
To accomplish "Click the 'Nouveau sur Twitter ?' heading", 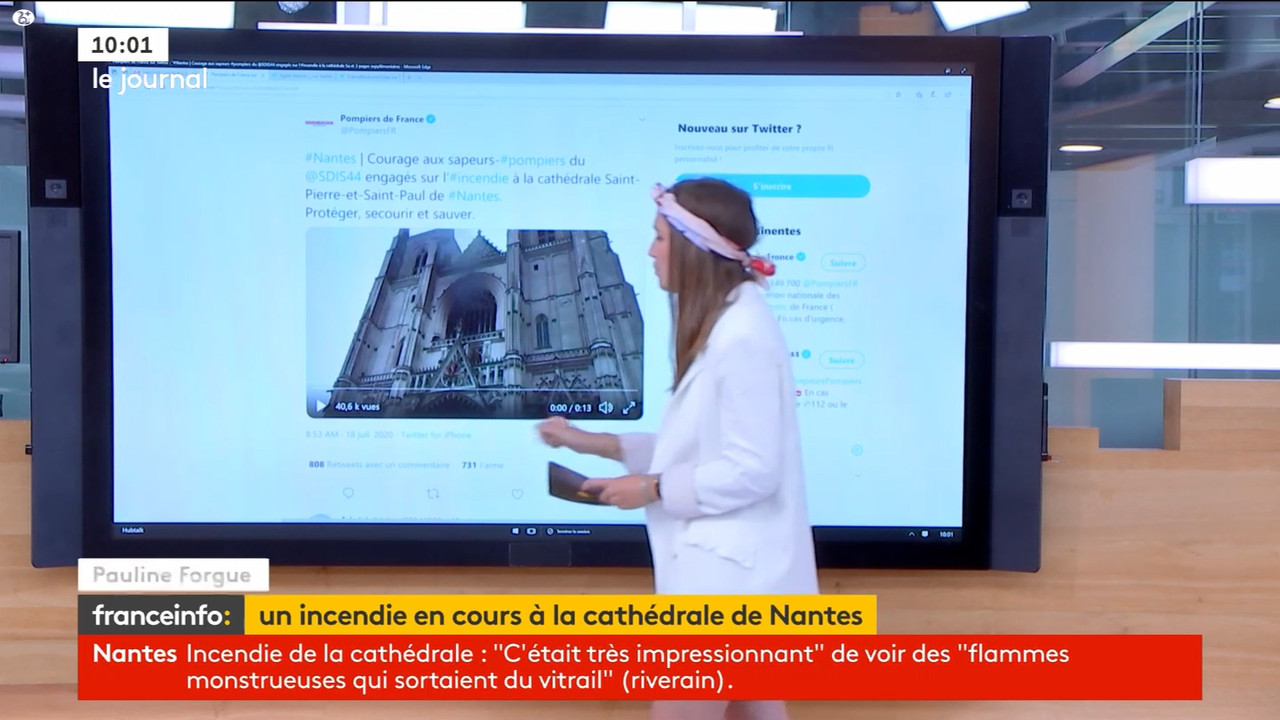I will point(739,129).
